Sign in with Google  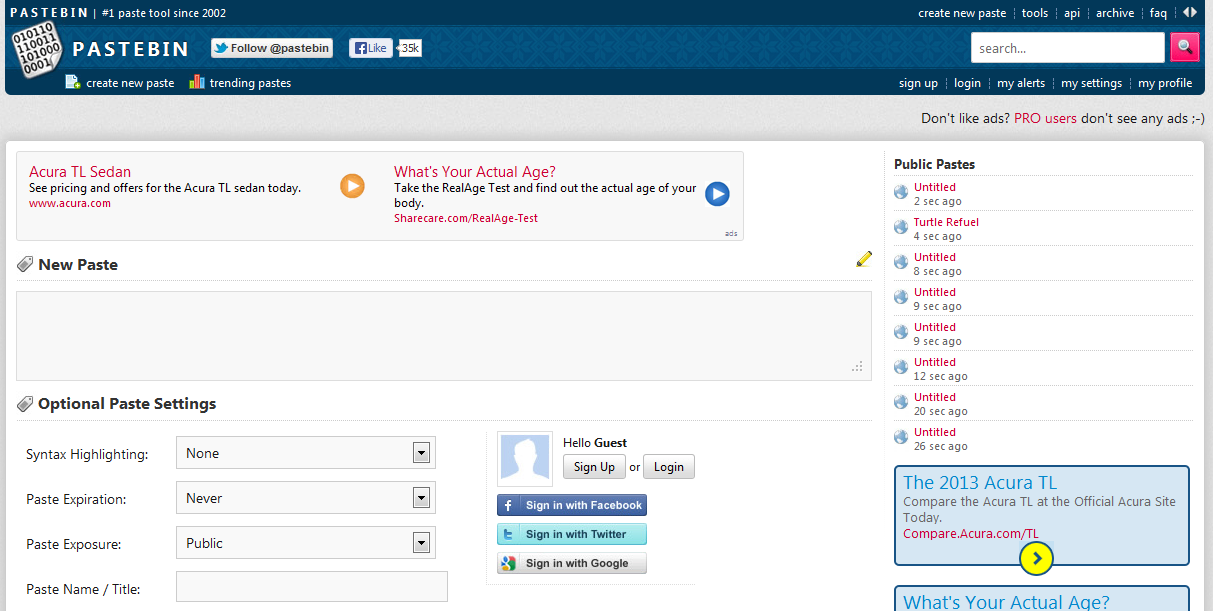point(572,563)
